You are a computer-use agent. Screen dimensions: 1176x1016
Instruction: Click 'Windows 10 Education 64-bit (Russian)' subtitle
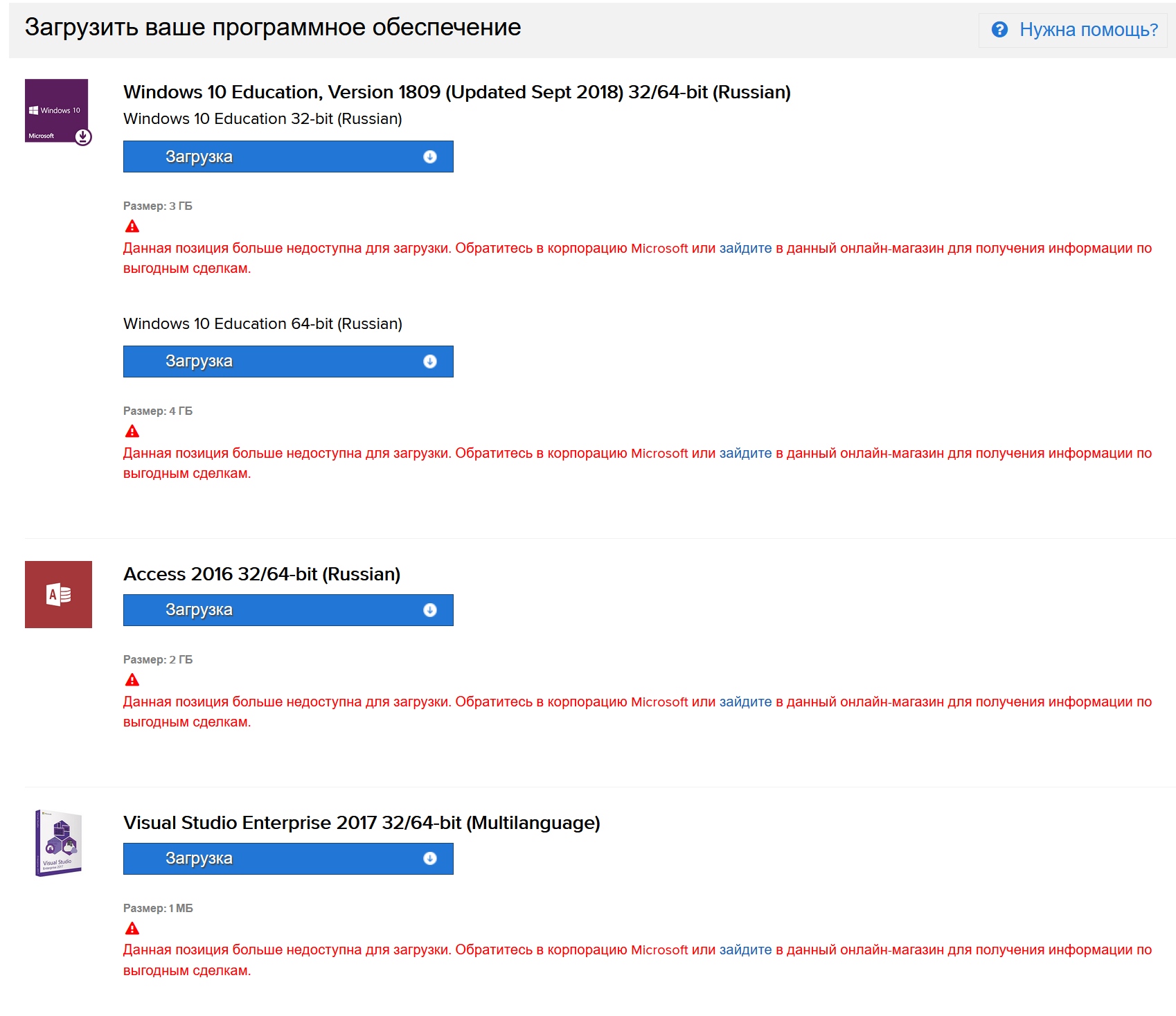pos(262,324)
